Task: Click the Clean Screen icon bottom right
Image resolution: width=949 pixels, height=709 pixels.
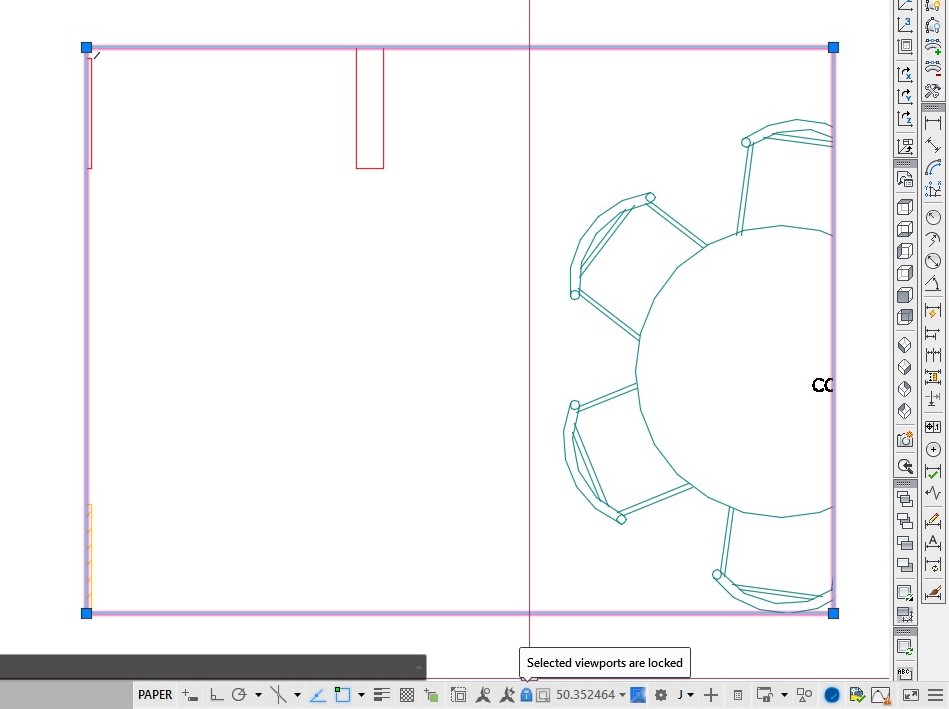Action: 910,694
